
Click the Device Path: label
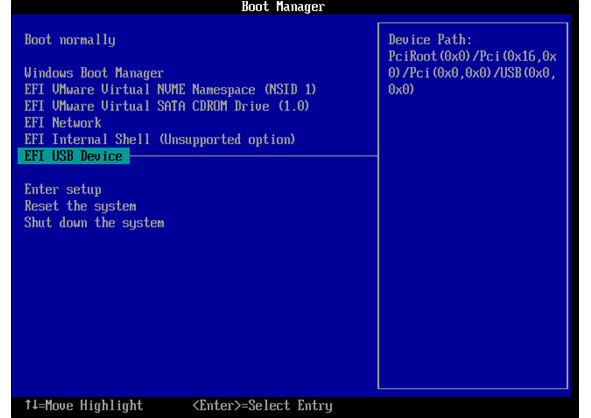point(430,40)
